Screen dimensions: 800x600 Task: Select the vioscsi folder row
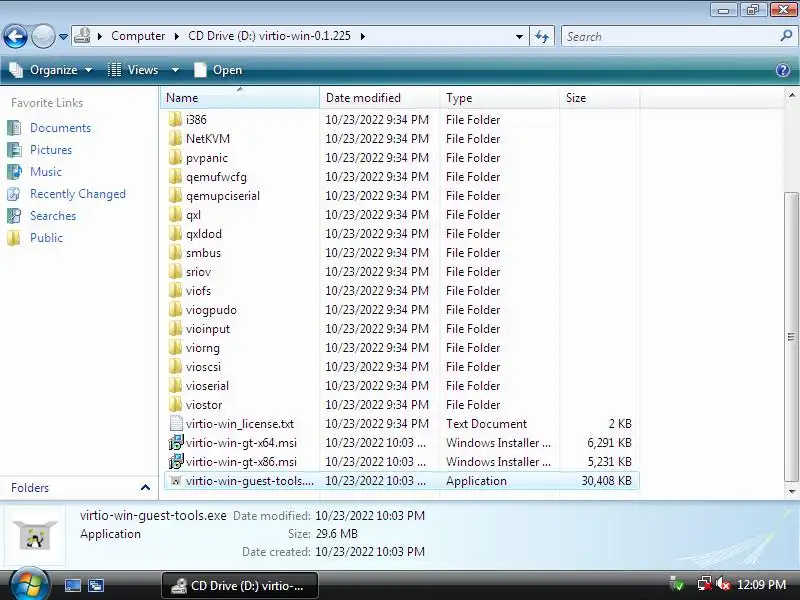(x=402, y=366)
